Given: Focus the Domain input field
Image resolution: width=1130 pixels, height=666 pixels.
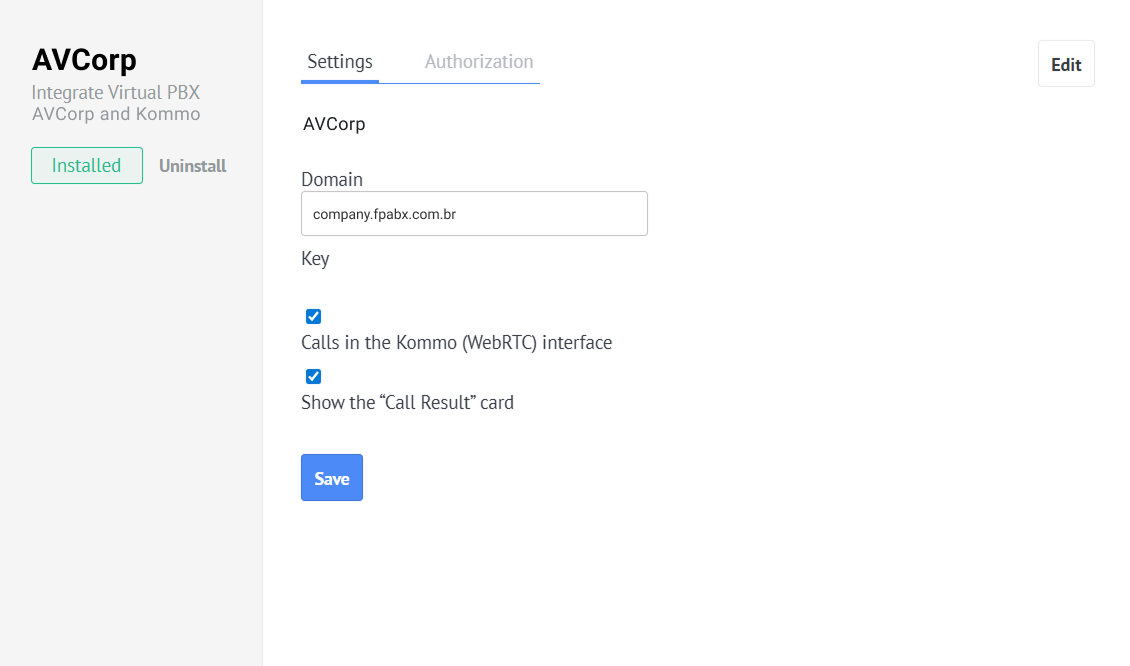Looking at the screenshot, I should (474, 214).
